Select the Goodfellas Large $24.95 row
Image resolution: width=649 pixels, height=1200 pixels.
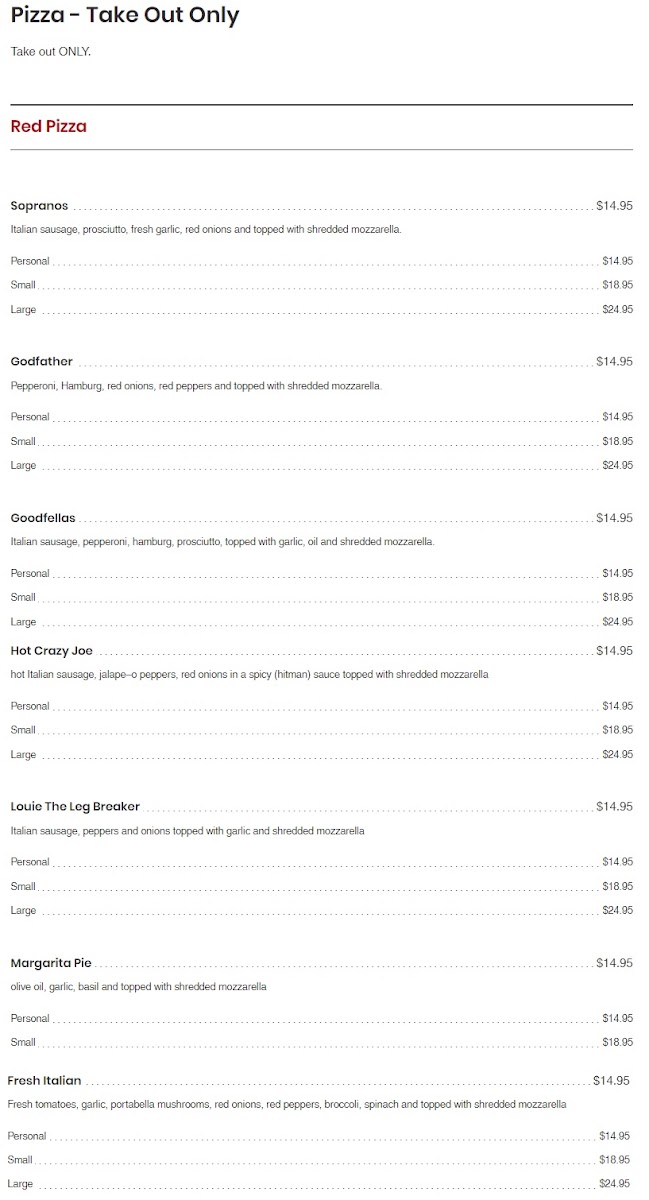click(x=321, y=622)
